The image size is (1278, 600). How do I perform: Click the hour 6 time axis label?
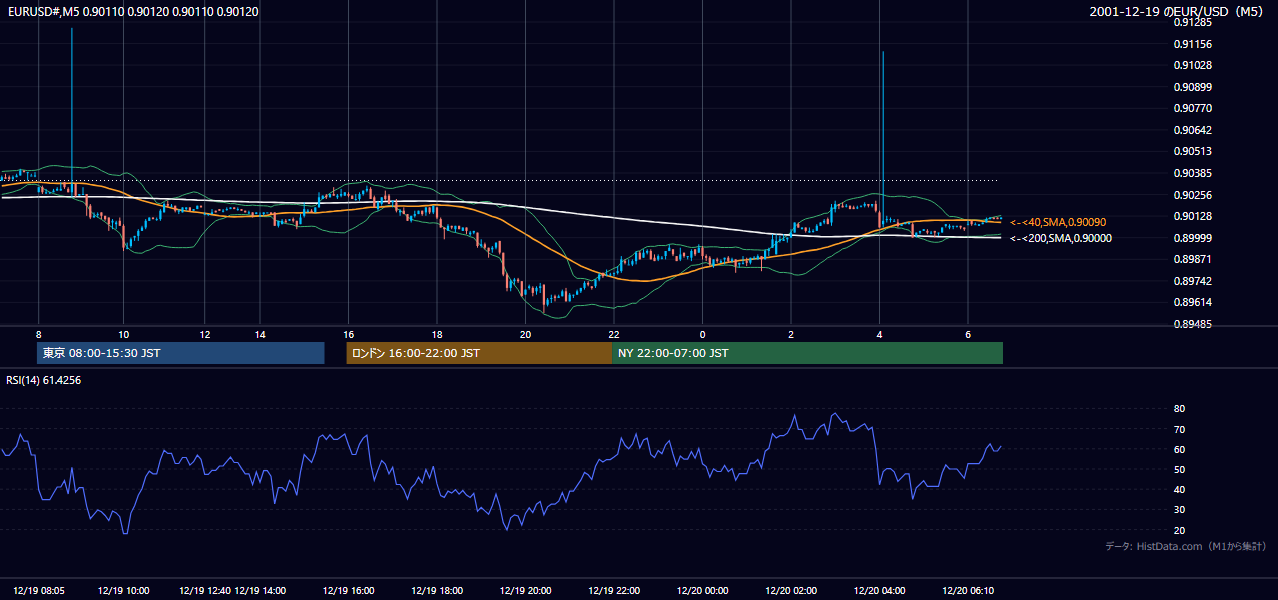click(x=967, y=334)
